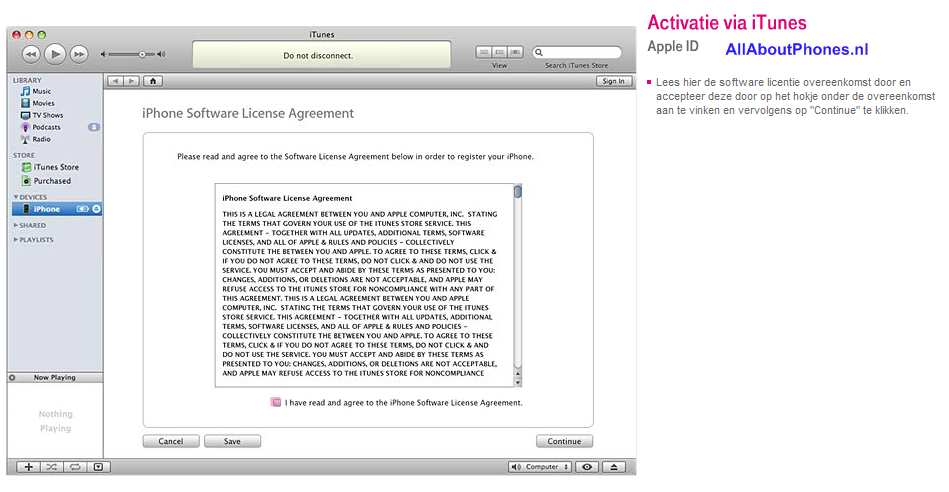Click the Fast-forward (next track) button
This screenshot has width=949, height=492.
tap(79, 54)
